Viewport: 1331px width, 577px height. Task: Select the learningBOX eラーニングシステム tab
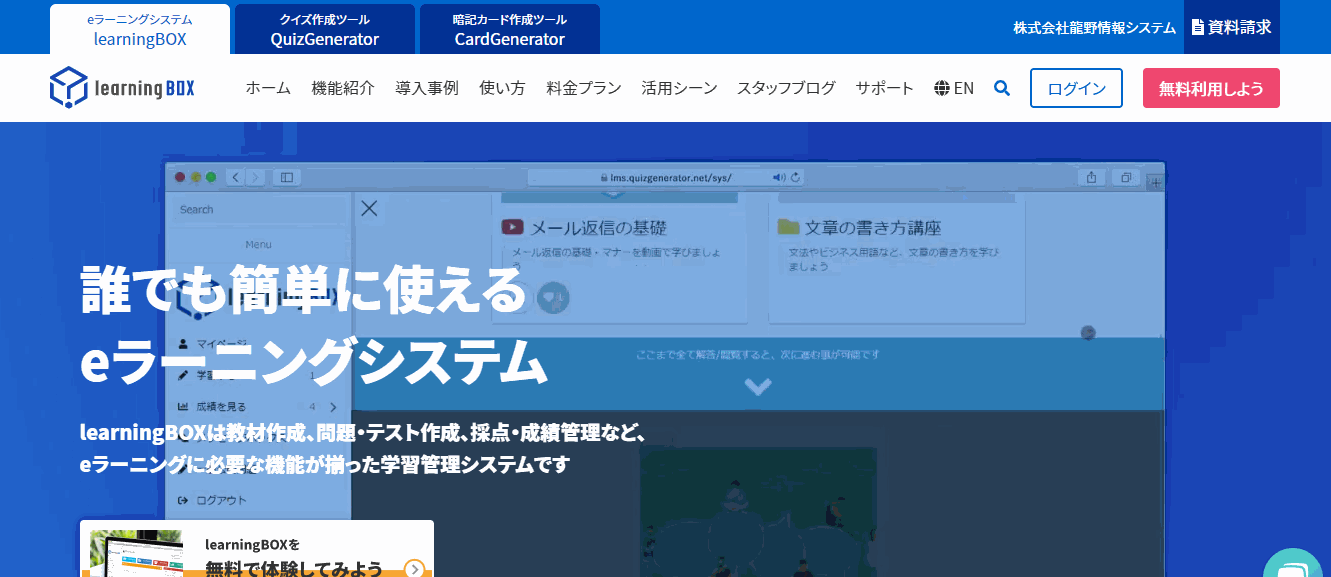tap(140, 29)
